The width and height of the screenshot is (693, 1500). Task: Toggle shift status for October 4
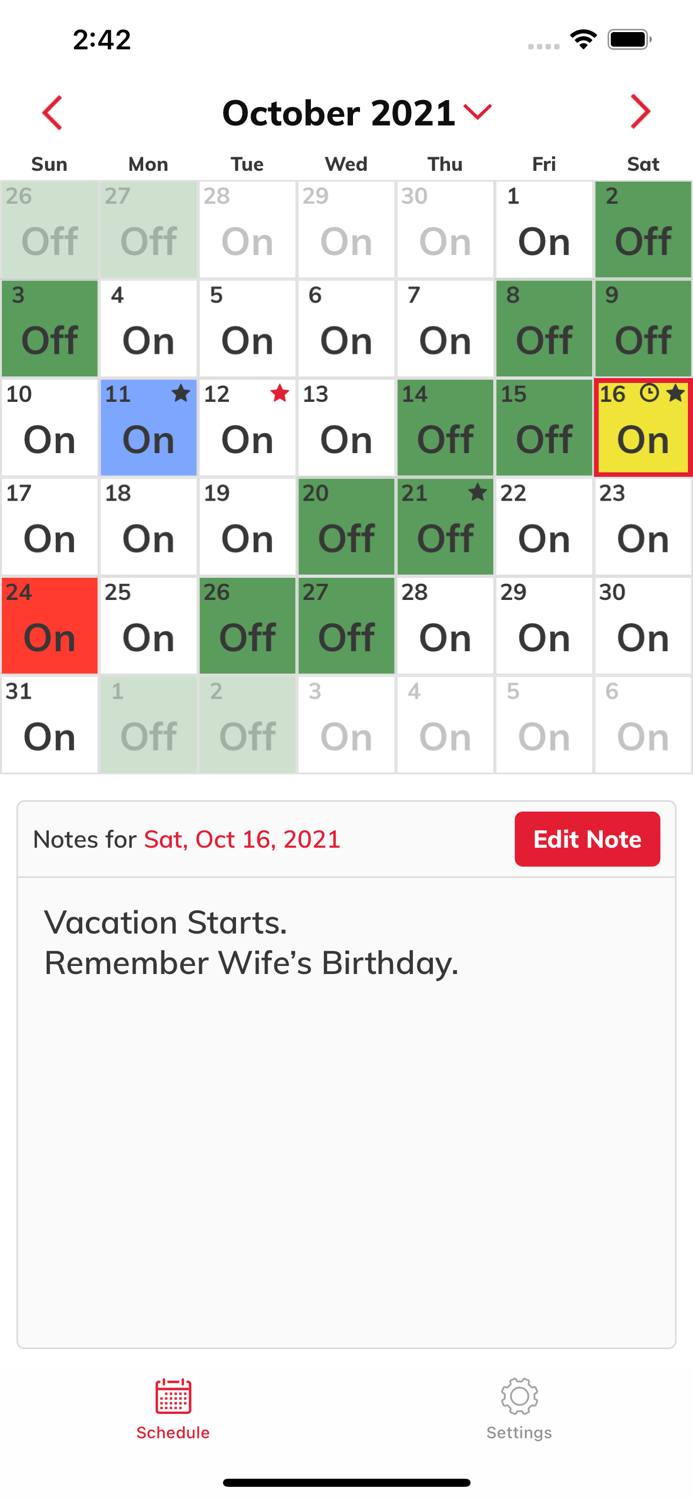148,328
